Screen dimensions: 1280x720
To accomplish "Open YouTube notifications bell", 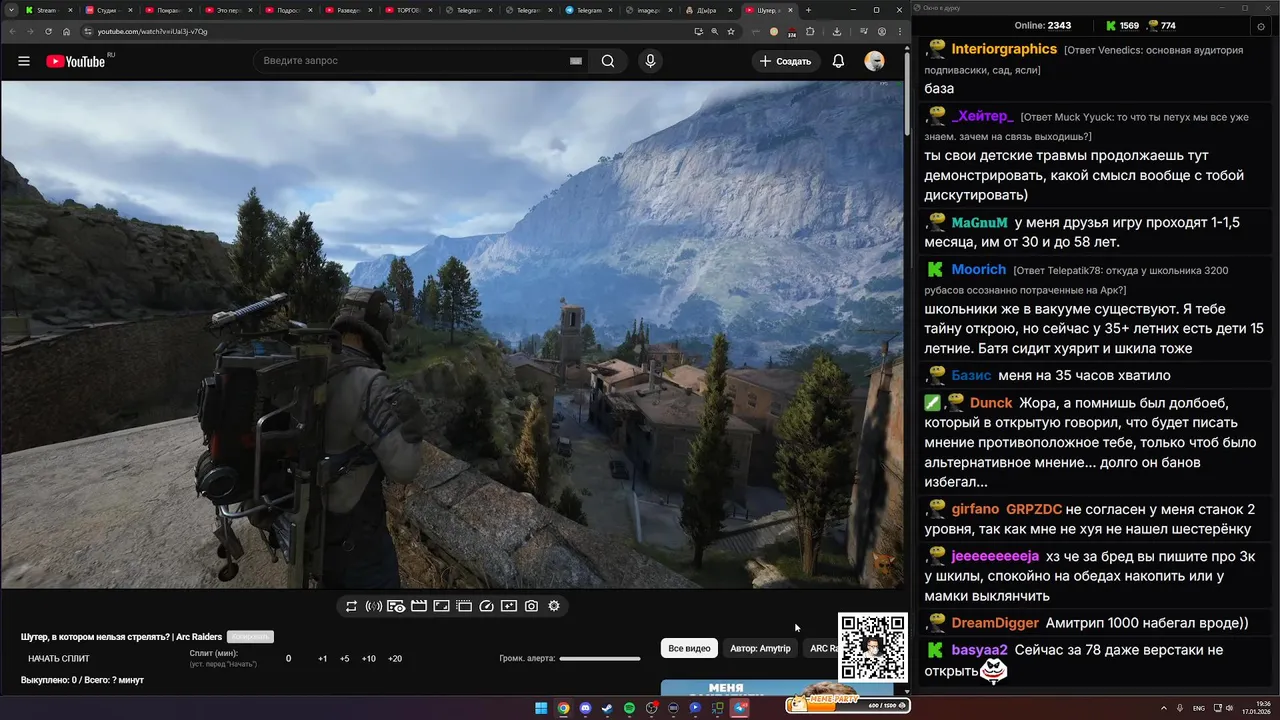I will (838, 61).
